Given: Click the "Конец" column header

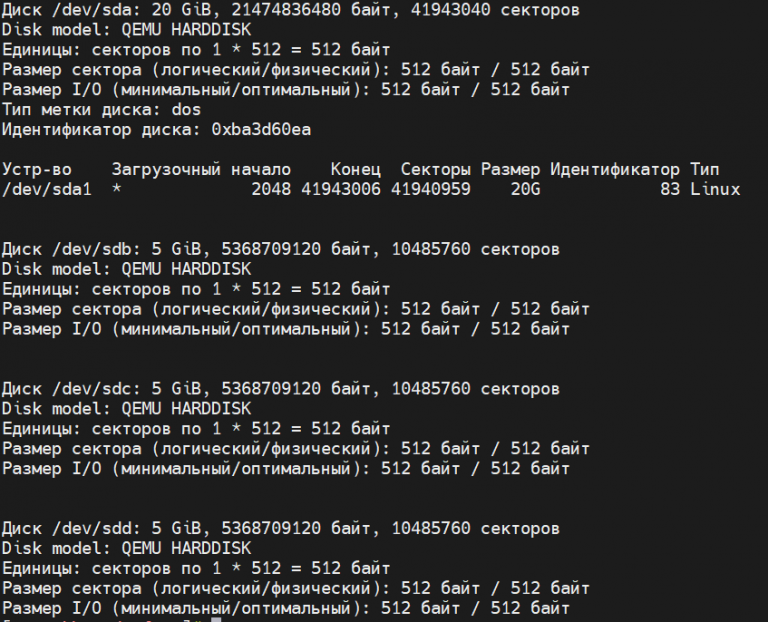Looking at the screenshot, I should (355, 169).
